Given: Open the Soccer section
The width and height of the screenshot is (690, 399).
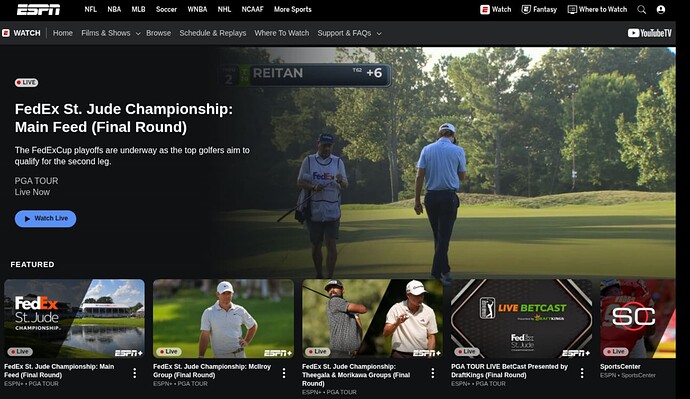Looking at the screenshot, I should (166, 9).
